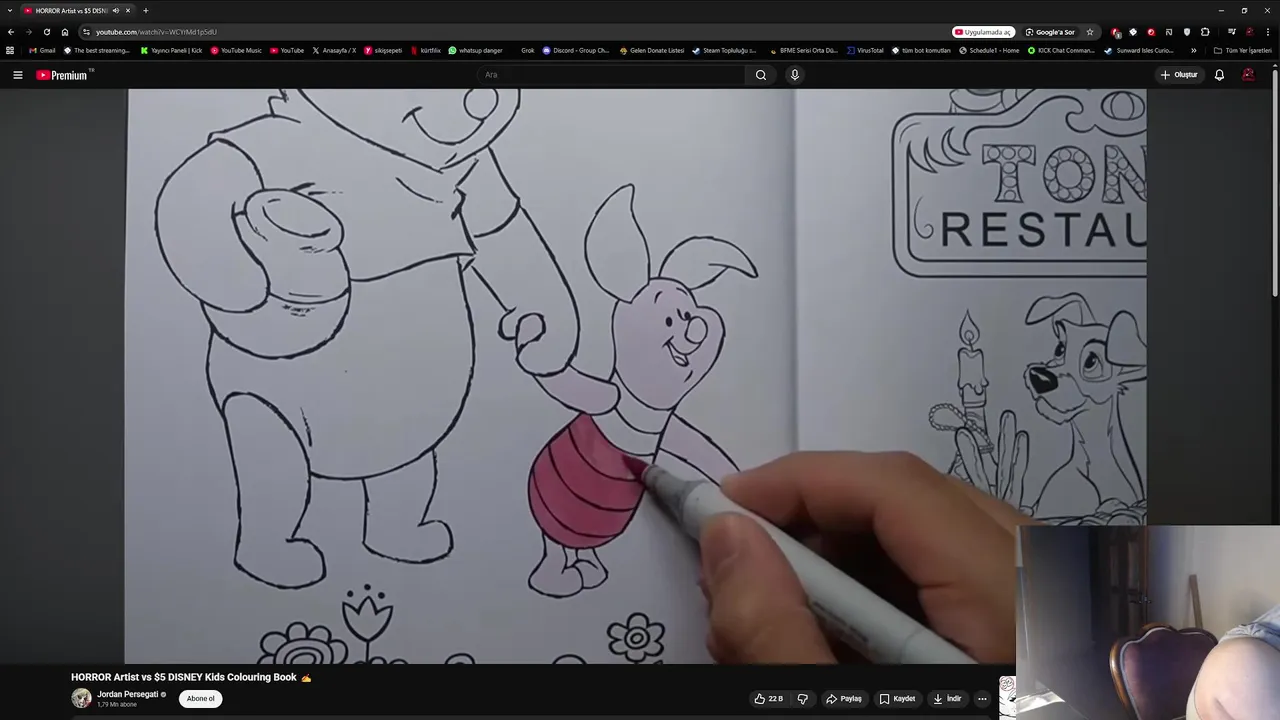Open the extensions puzzle piece menu

point(1205,32)
